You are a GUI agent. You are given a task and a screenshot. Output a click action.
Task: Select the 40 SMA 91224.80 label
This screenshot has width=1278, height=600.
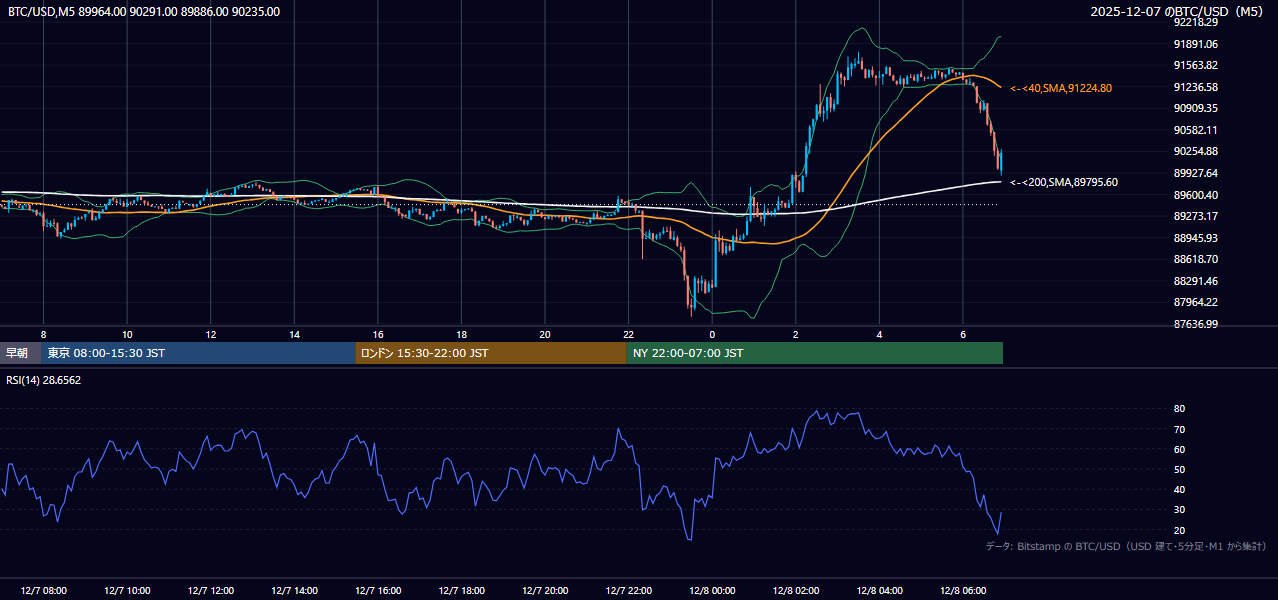click(x=1061, y=88)
